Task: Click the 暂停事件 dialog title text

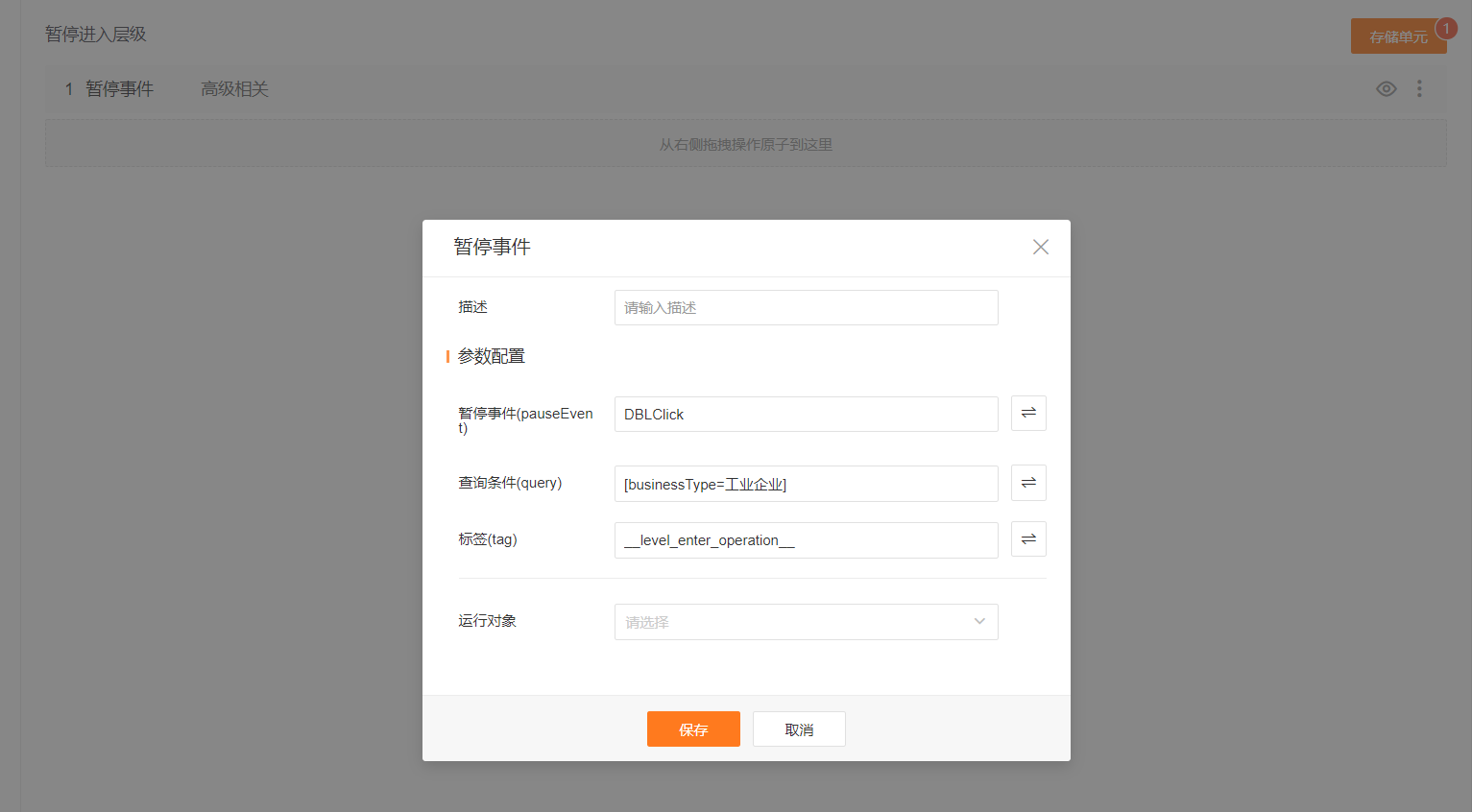Action: (x=492, y=247)
